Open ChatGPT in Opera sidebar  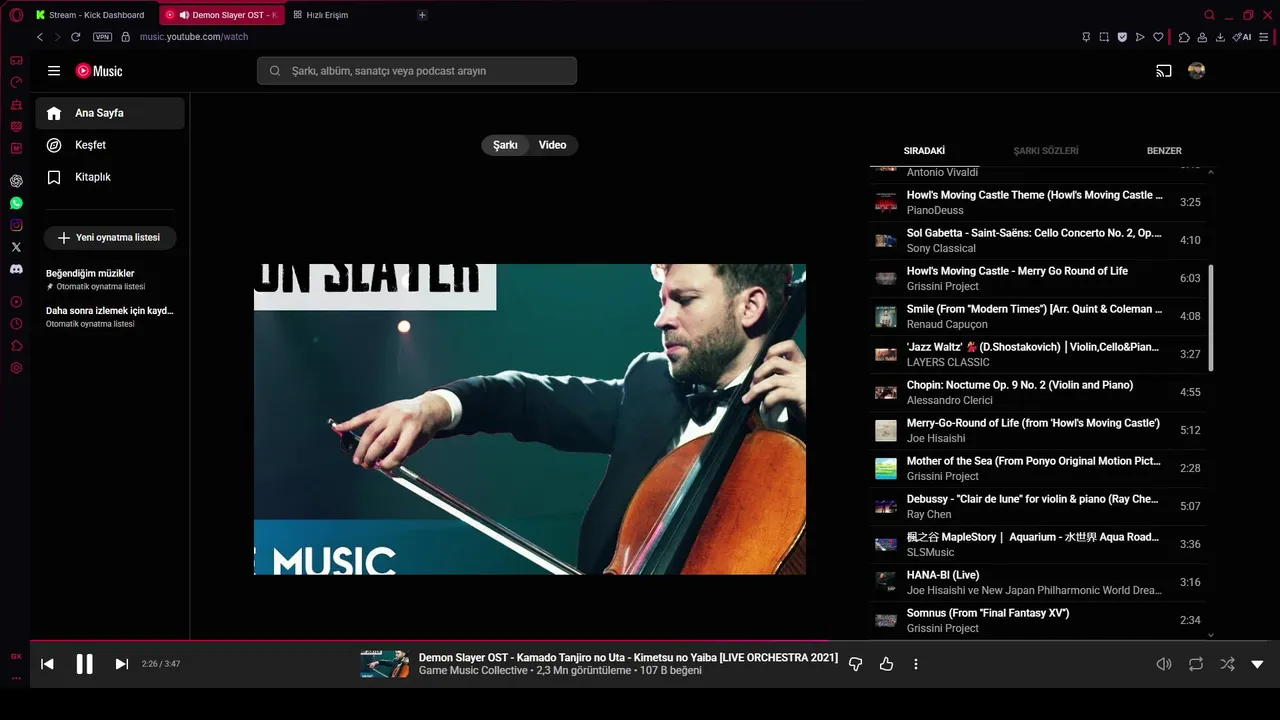tap(16, 181)
